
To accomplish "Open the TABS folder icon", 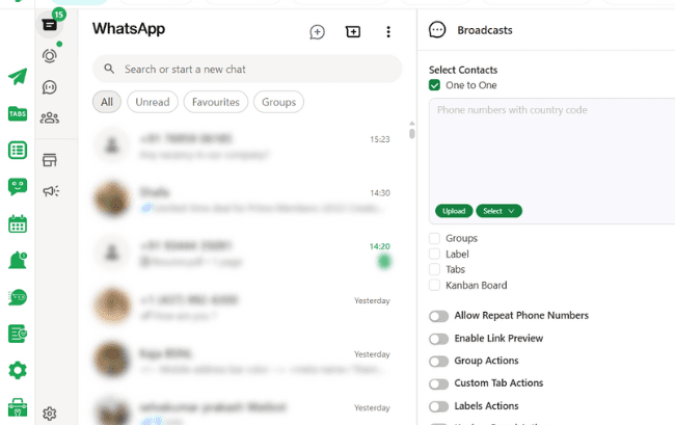I will click(x=18, y=114).
